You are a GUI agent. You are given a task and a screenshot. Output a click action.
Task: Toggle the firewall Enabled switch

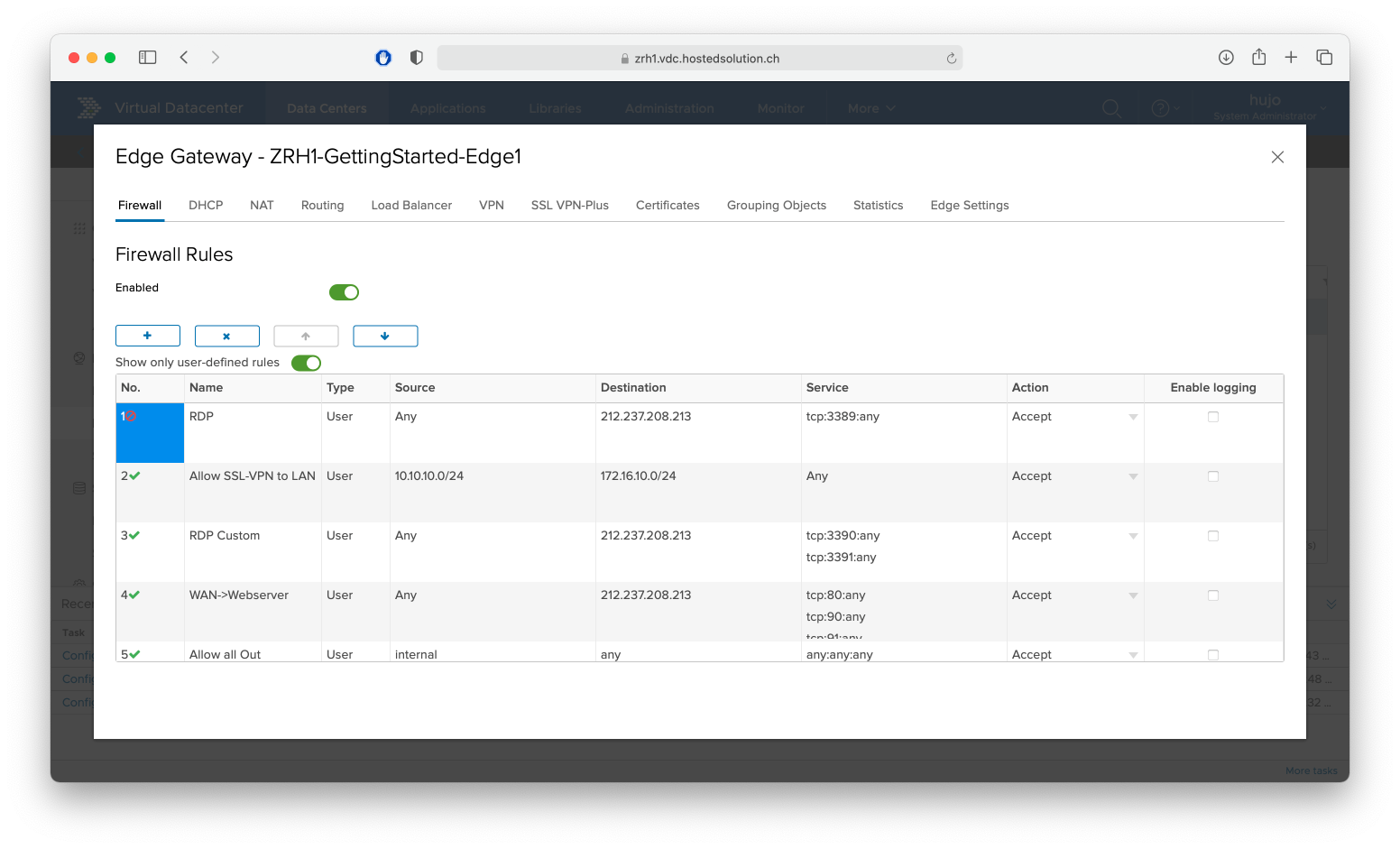point(344,292)
